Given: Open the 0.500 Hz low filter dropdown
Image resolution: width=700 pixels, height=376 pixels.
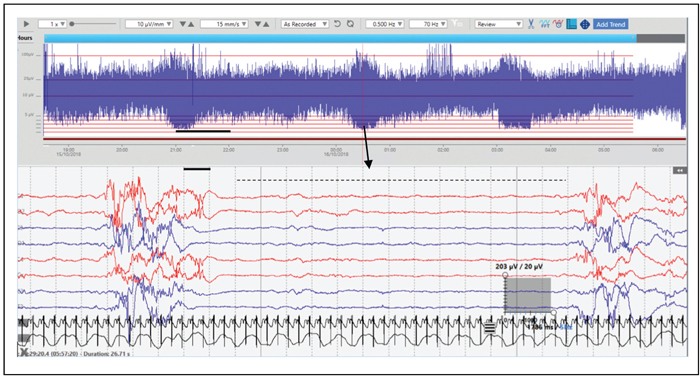Looking at the screenshot, I should click(x=385, y=24).
